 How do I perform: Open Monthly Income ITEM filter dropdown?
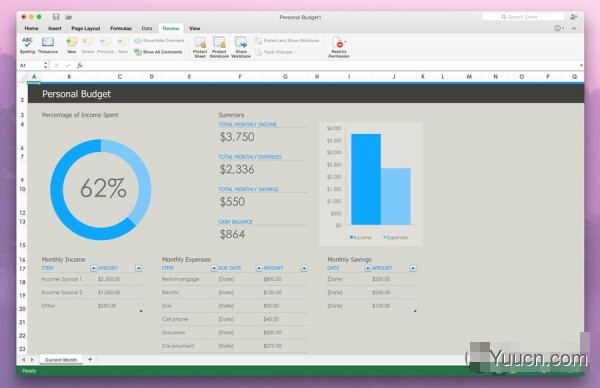point(94,269)
